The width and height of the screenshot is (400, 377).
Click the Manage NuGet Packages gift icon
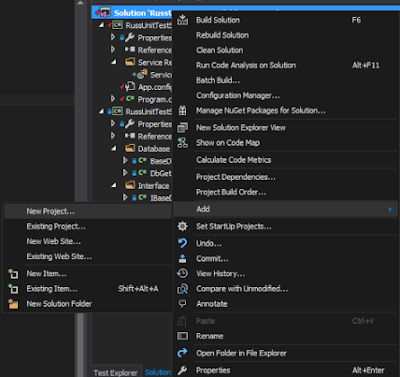182,110
